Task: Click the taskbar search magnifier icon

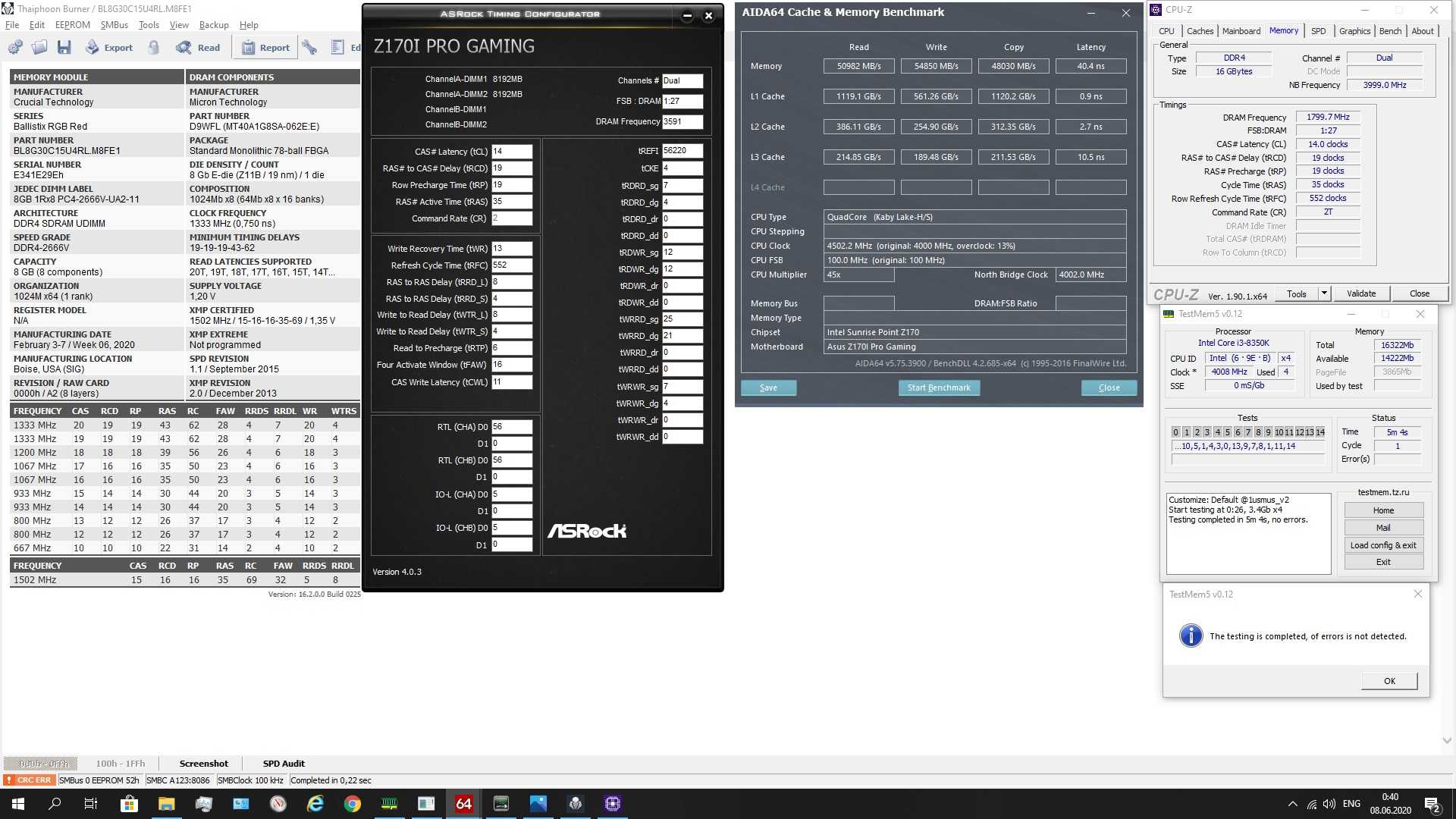Action: click(55, 804)
